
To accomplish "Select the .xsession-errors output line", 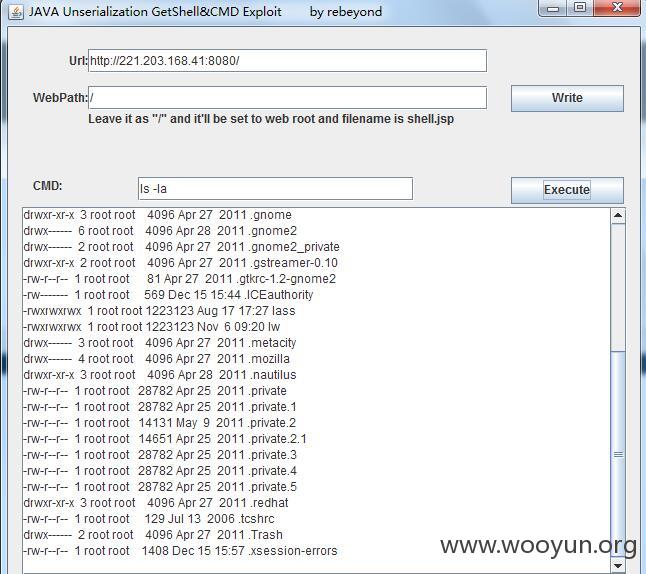I will pos(180,551).
